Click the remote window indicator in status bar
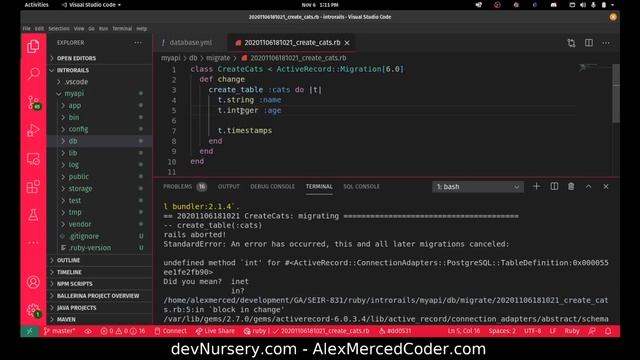 [29, 331]
